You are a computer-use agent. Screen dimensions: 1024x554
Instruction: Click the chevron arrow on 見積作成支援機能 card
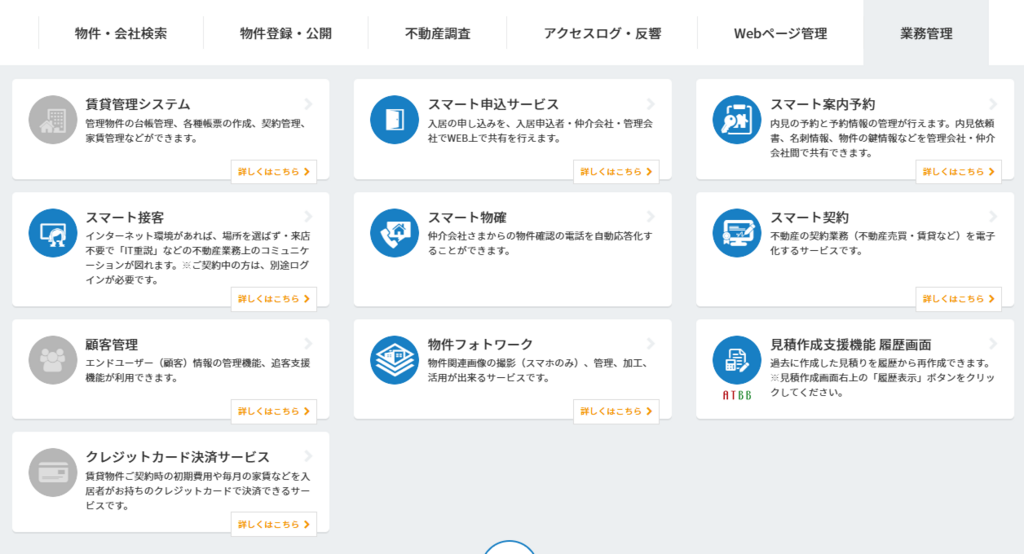pyautogui.click(x=993, y=344)
